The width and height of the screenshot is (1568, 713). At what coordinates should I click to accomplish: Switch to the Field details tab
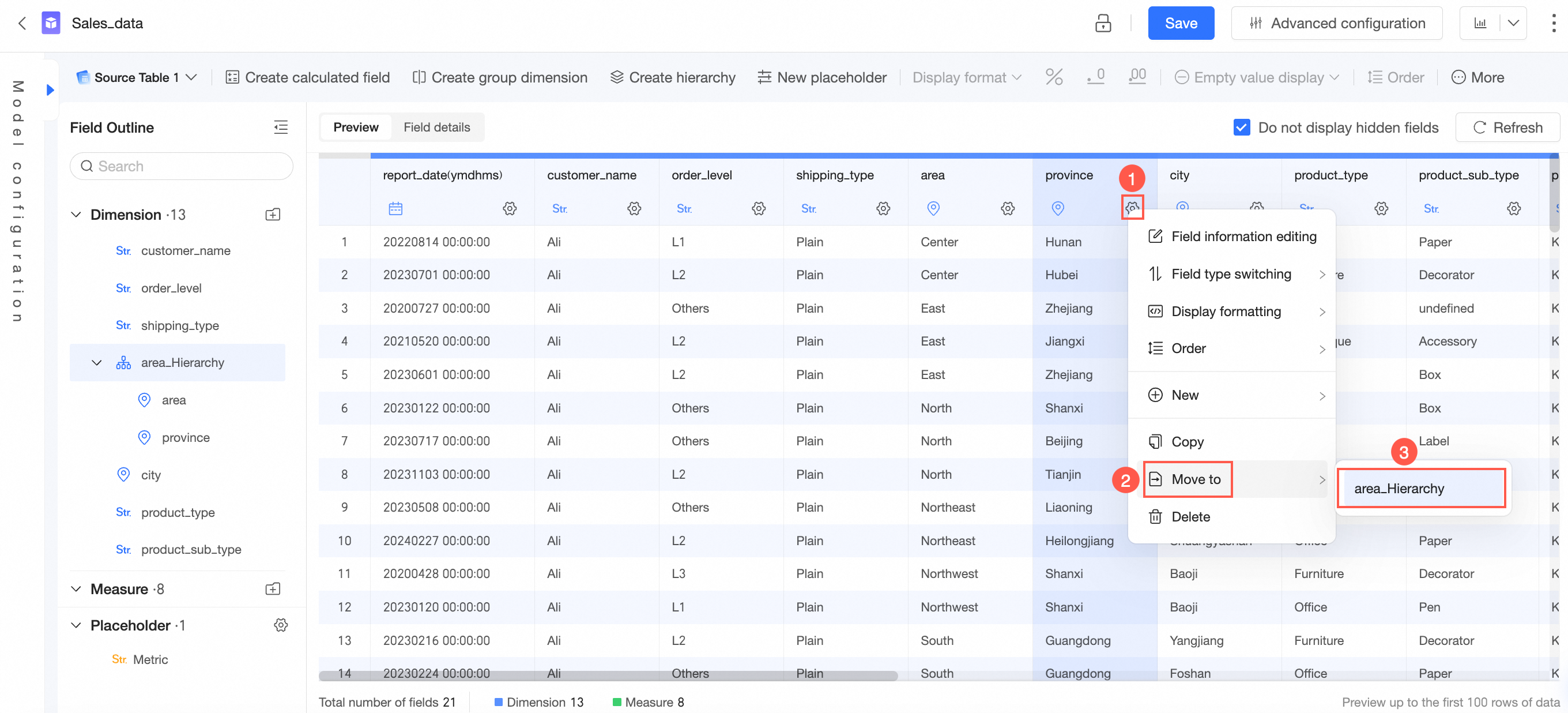436,127
